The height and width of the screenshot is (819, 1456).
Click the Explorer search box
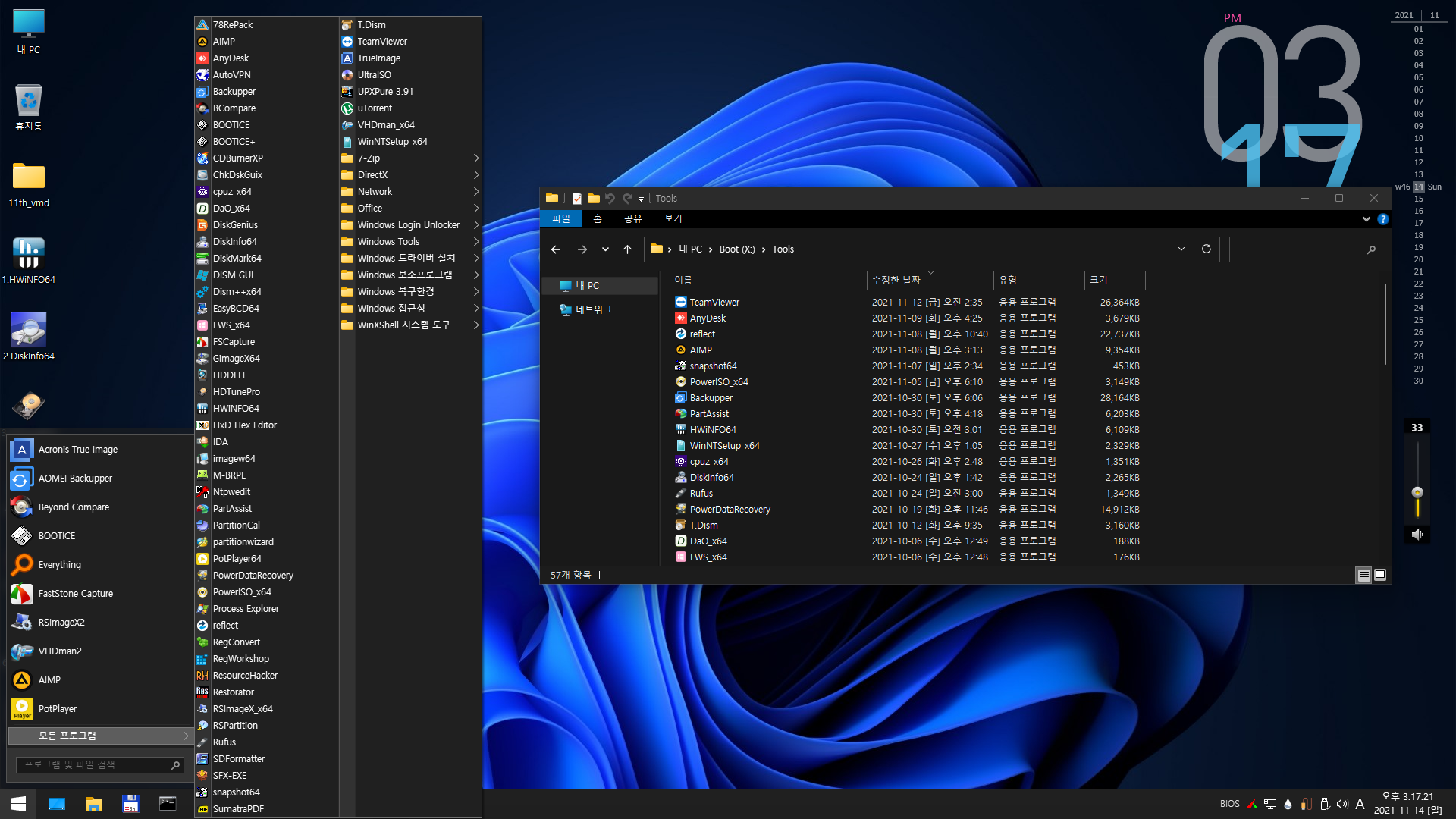[1305, 249]
